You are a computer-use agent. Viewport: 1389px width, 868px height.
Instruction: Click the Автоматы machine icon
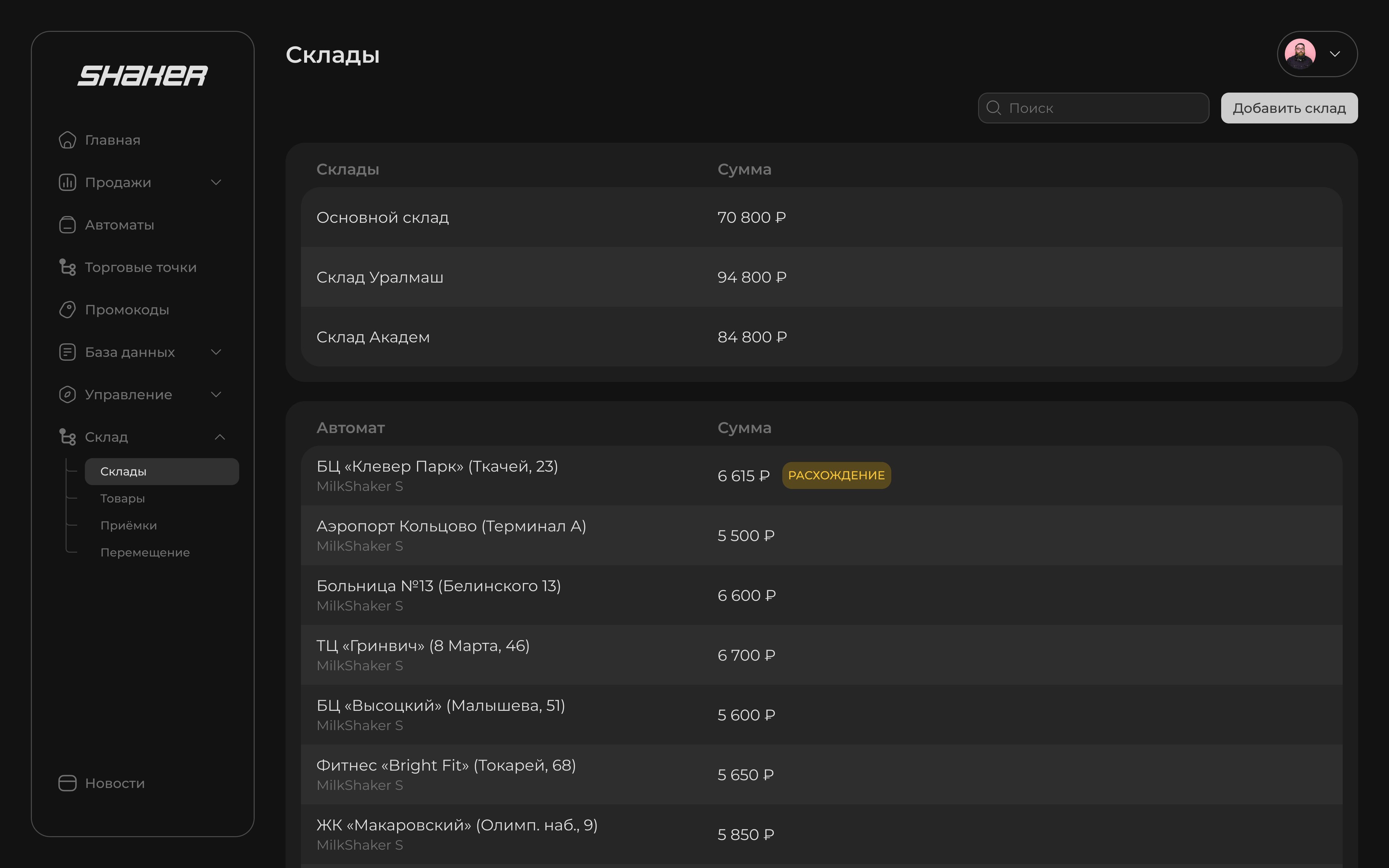(67, 225)
